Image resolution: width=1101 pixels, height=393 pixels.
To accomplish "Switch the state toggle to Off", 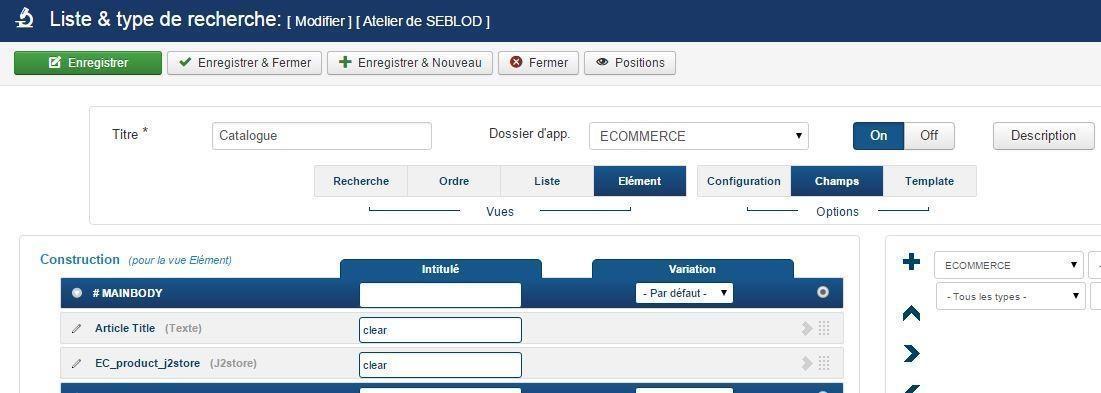I will (929, 135).
